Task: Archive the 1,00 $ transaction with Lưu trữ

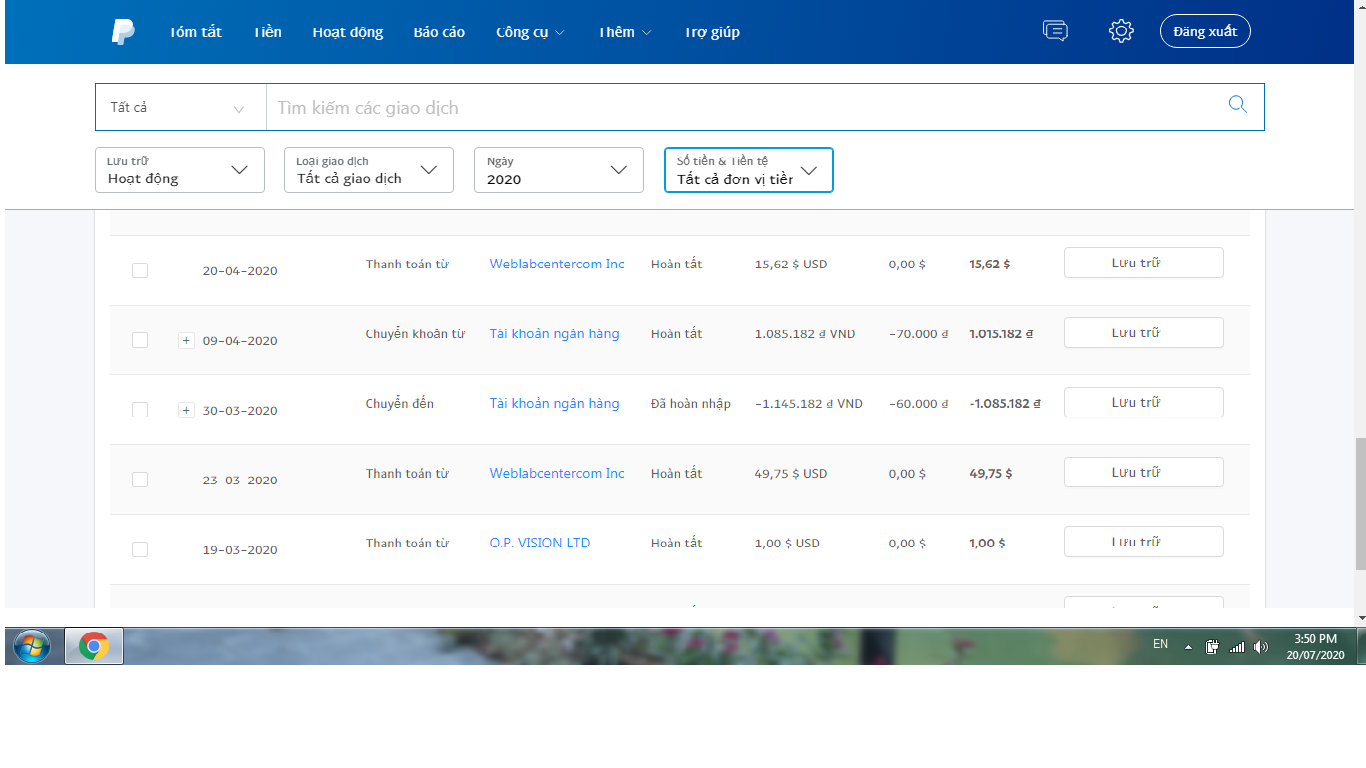Action: click(x=1143, y=542)
